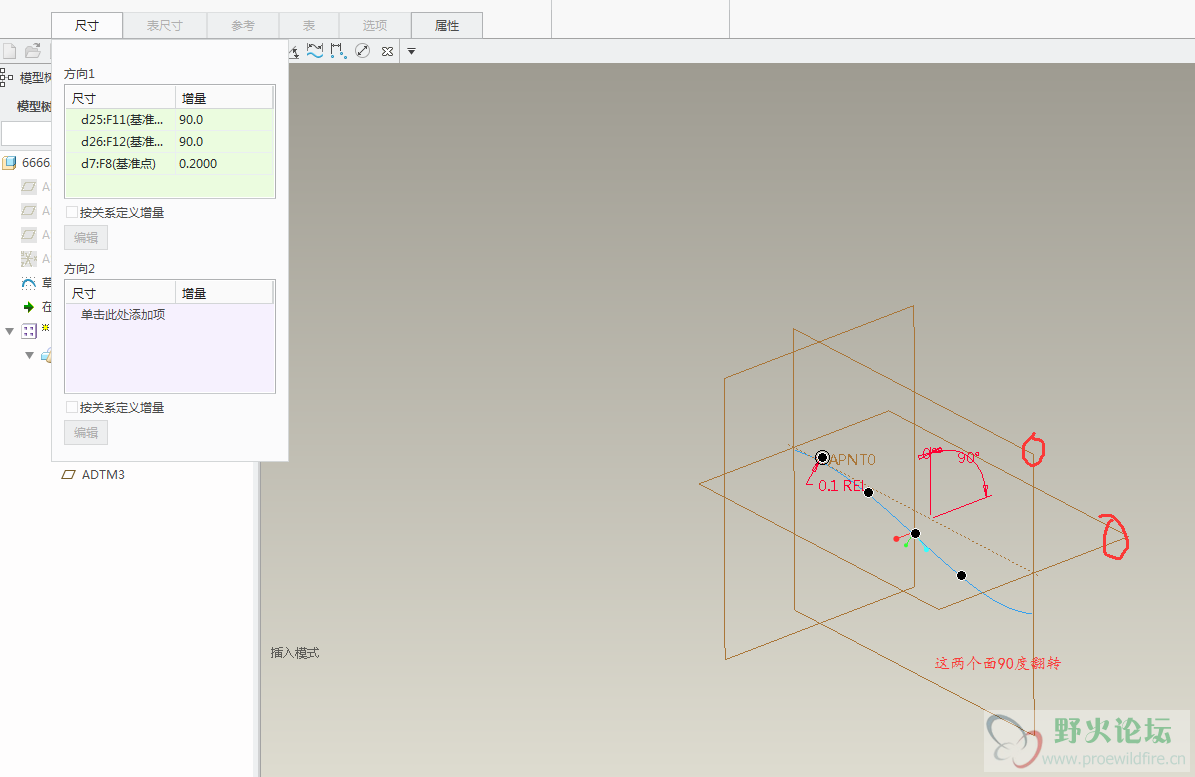Click the model tree icon
The width and height of the screenshot is (1195, 777).
7,77
